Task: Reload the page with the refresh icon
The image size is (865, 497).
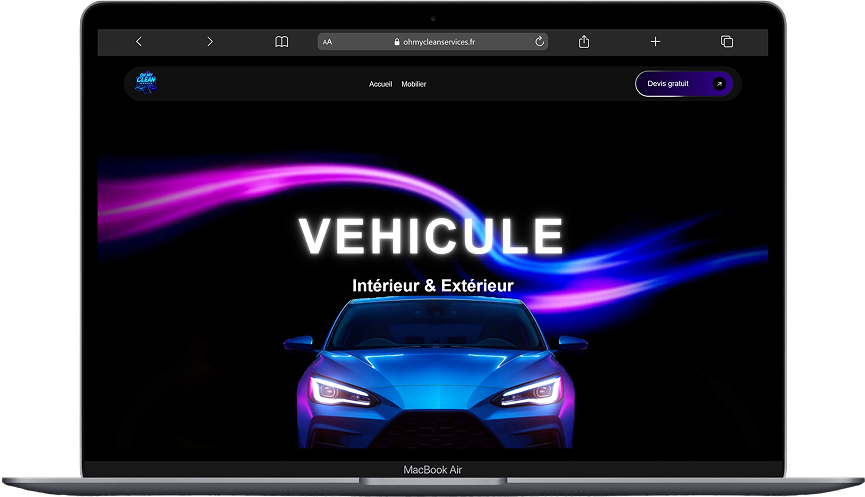Action: click(540, 41)
